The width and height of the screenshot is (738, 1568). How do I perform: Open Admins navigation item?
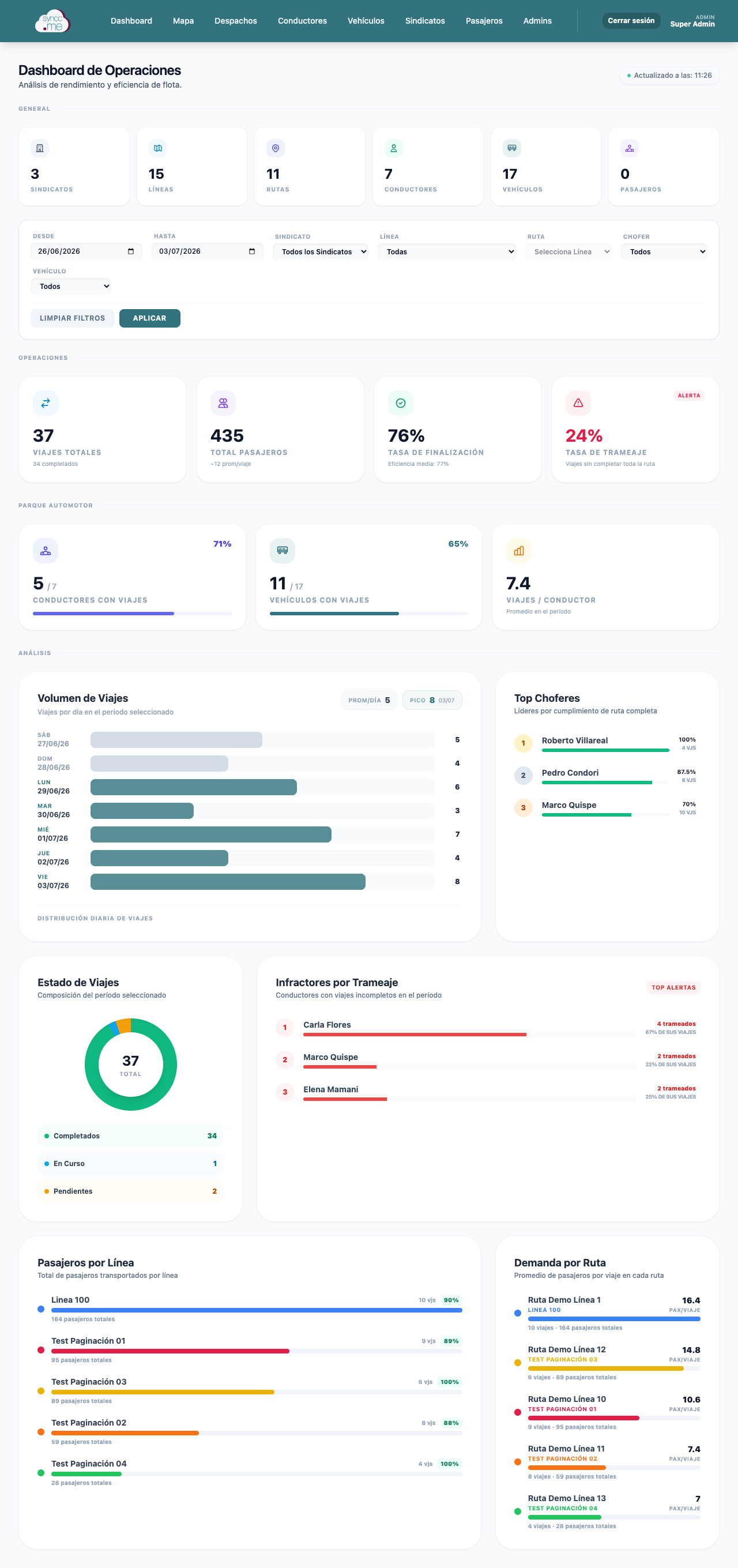point(537,21)
